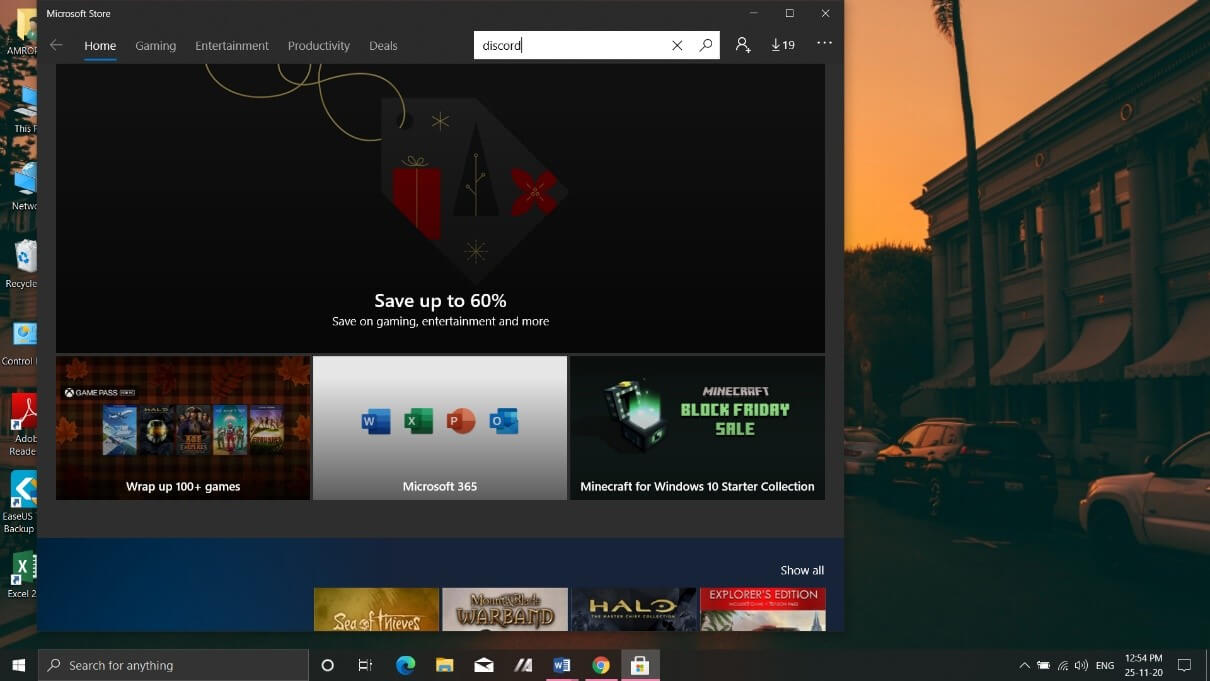
Task: Launch Microsoft Edge from the taskbar
Action: point(405,665)
